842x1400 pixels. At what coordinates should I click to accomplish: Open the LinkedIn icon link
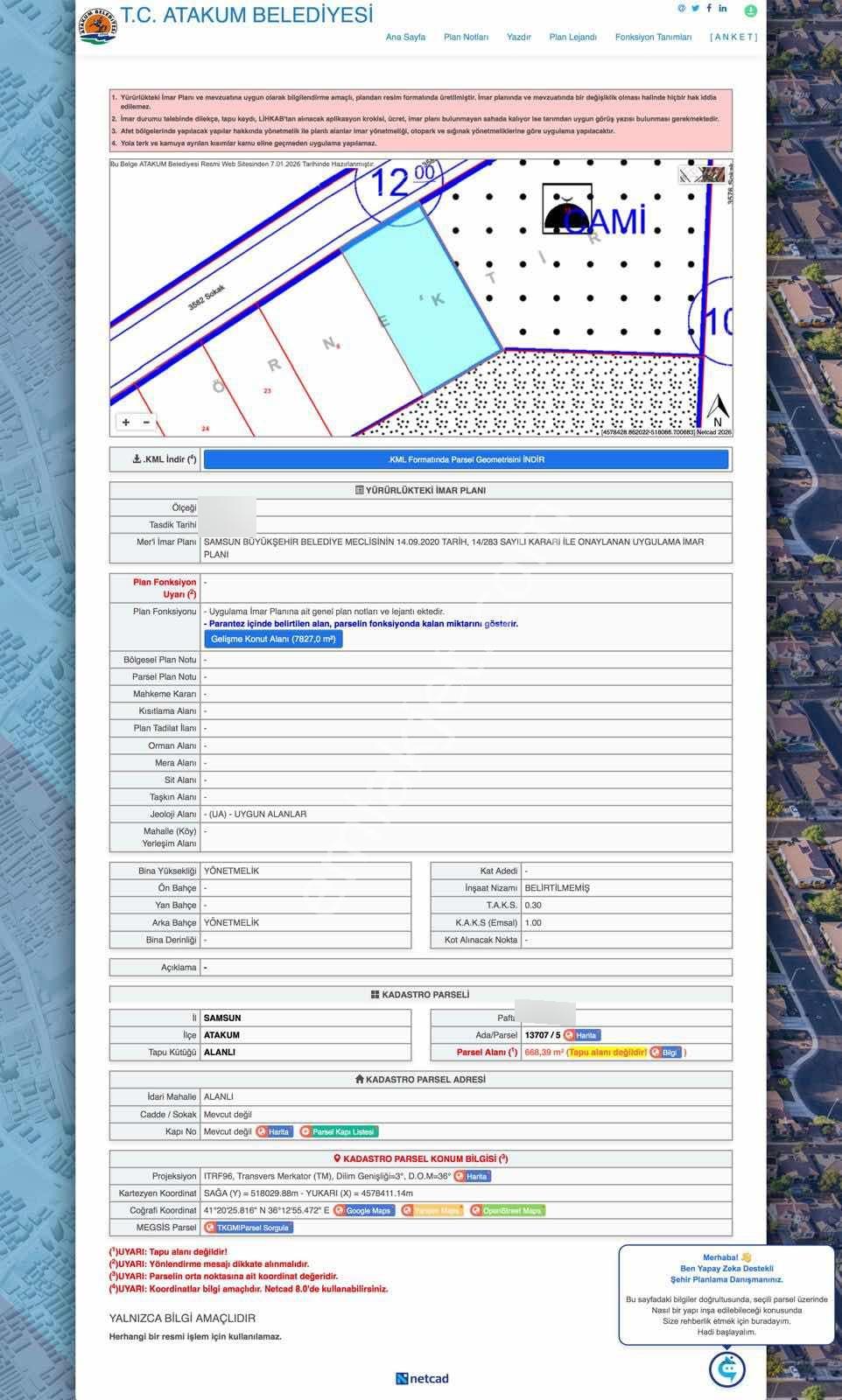723,8
